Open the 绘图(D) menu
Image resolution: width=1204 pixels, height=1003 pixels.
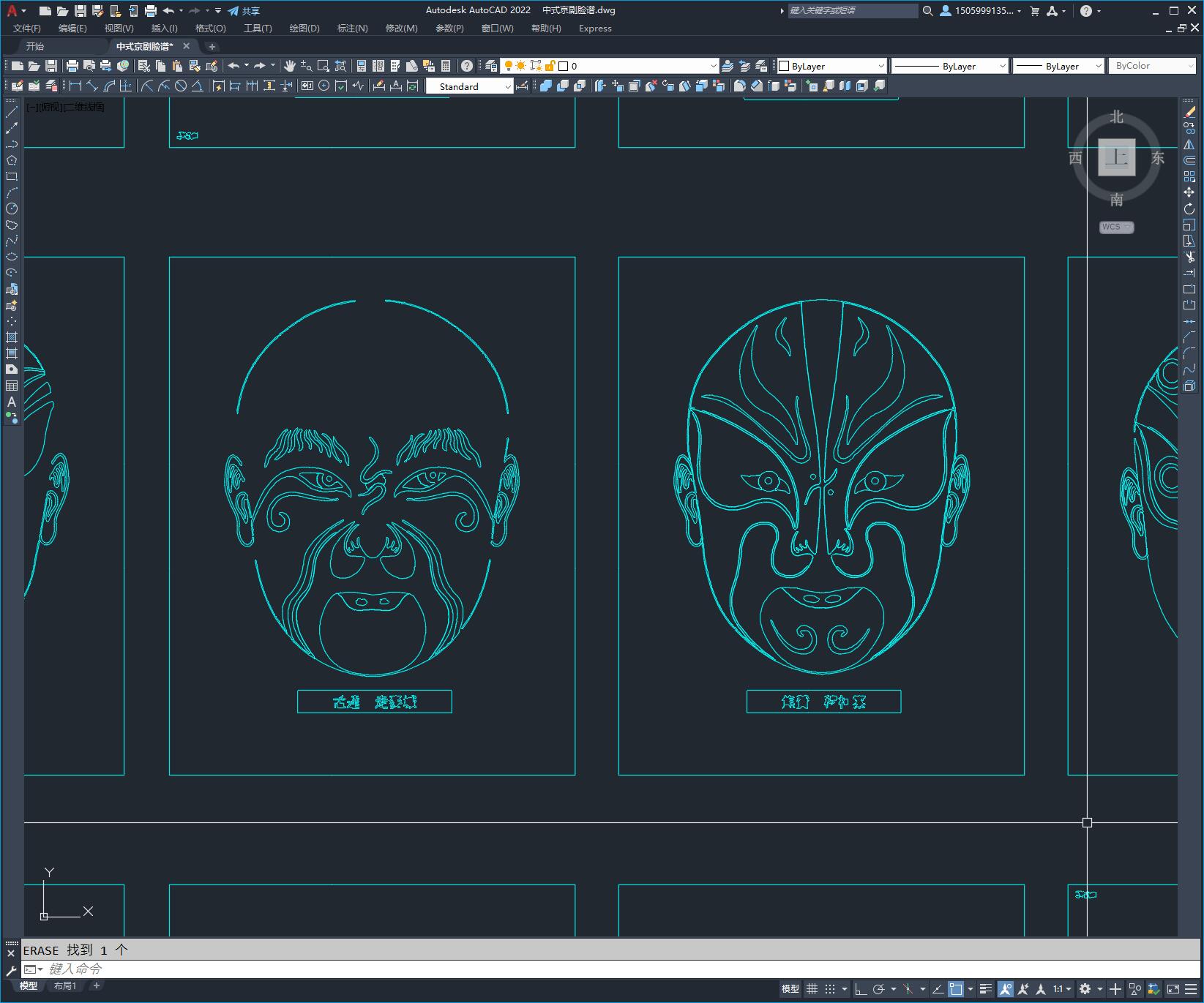[x=304, y=28]
